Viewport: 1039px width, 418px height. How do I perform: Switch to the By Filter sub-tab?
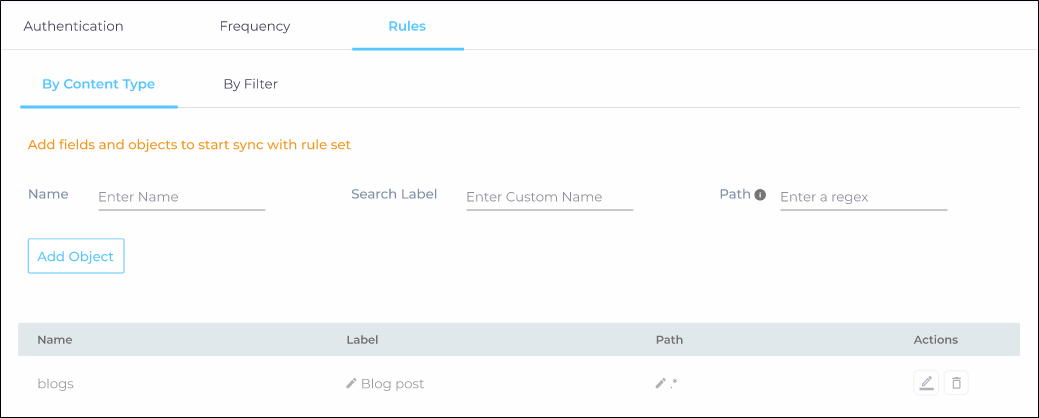click(250, 84)
